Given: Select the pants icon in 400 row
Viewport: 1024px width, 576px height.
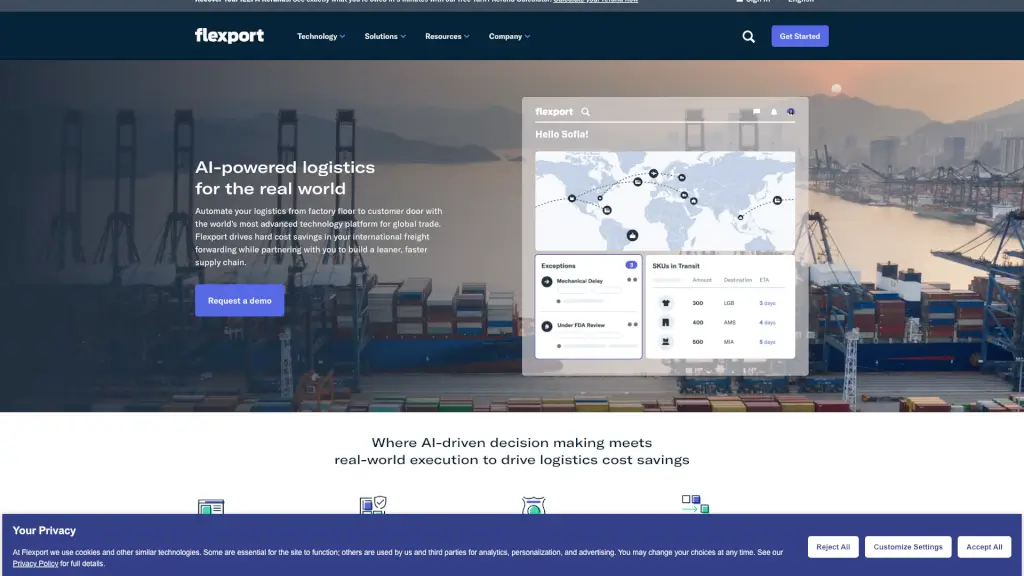Looking at the screenshot, I should click(665, 323).
